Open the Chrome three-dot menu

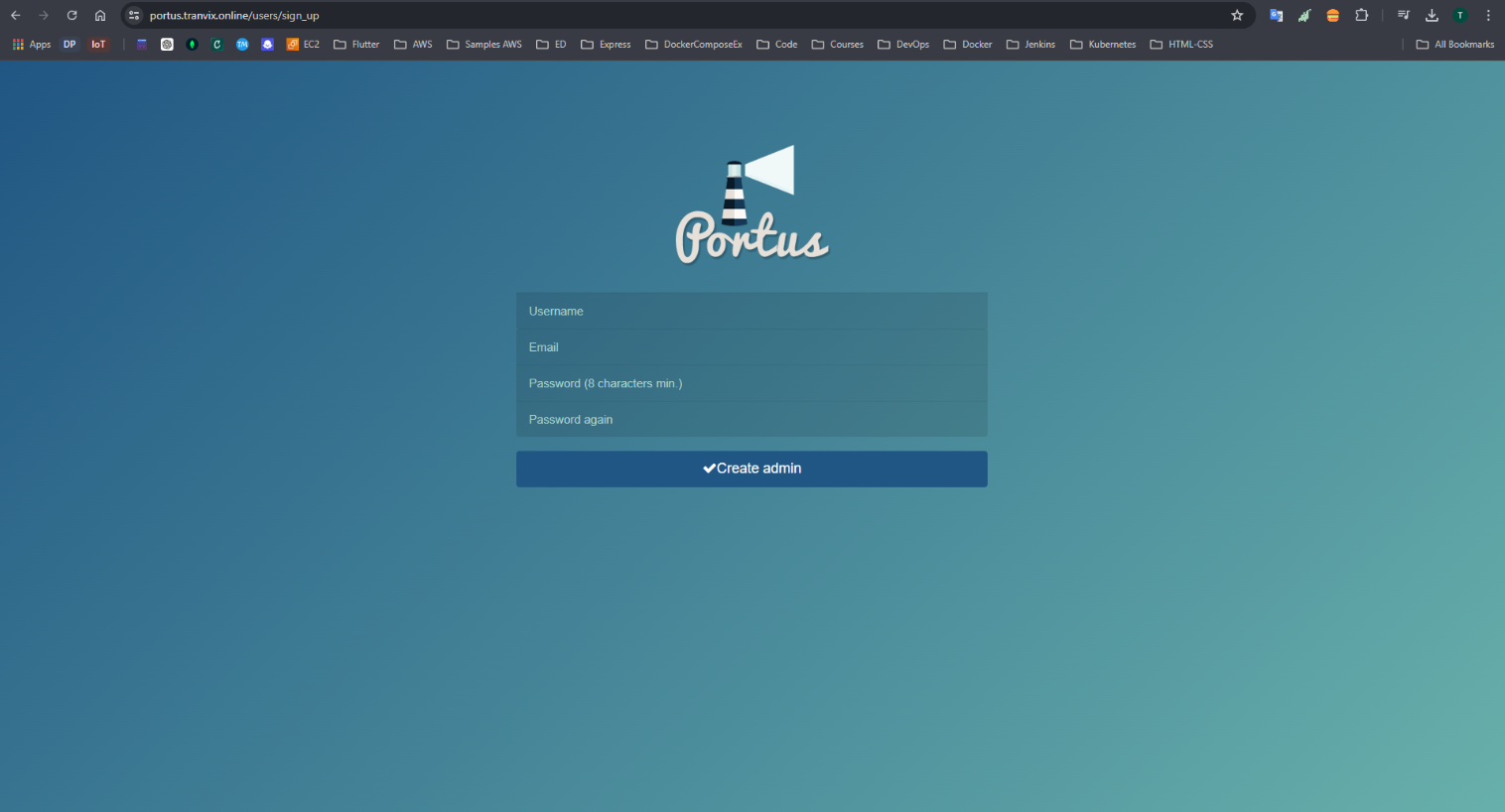[x=1488, y=16]
